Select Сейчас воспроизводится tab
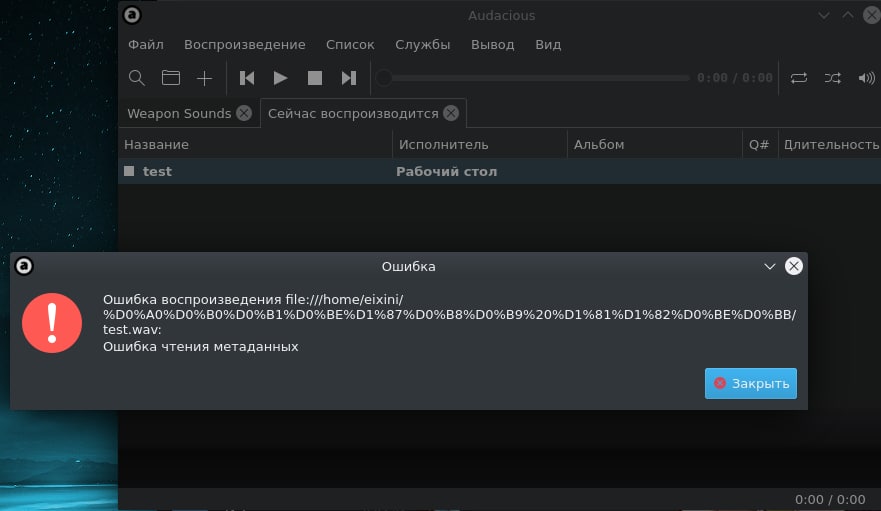This screenshot has width=881, height=511. [x=353, y=114]
